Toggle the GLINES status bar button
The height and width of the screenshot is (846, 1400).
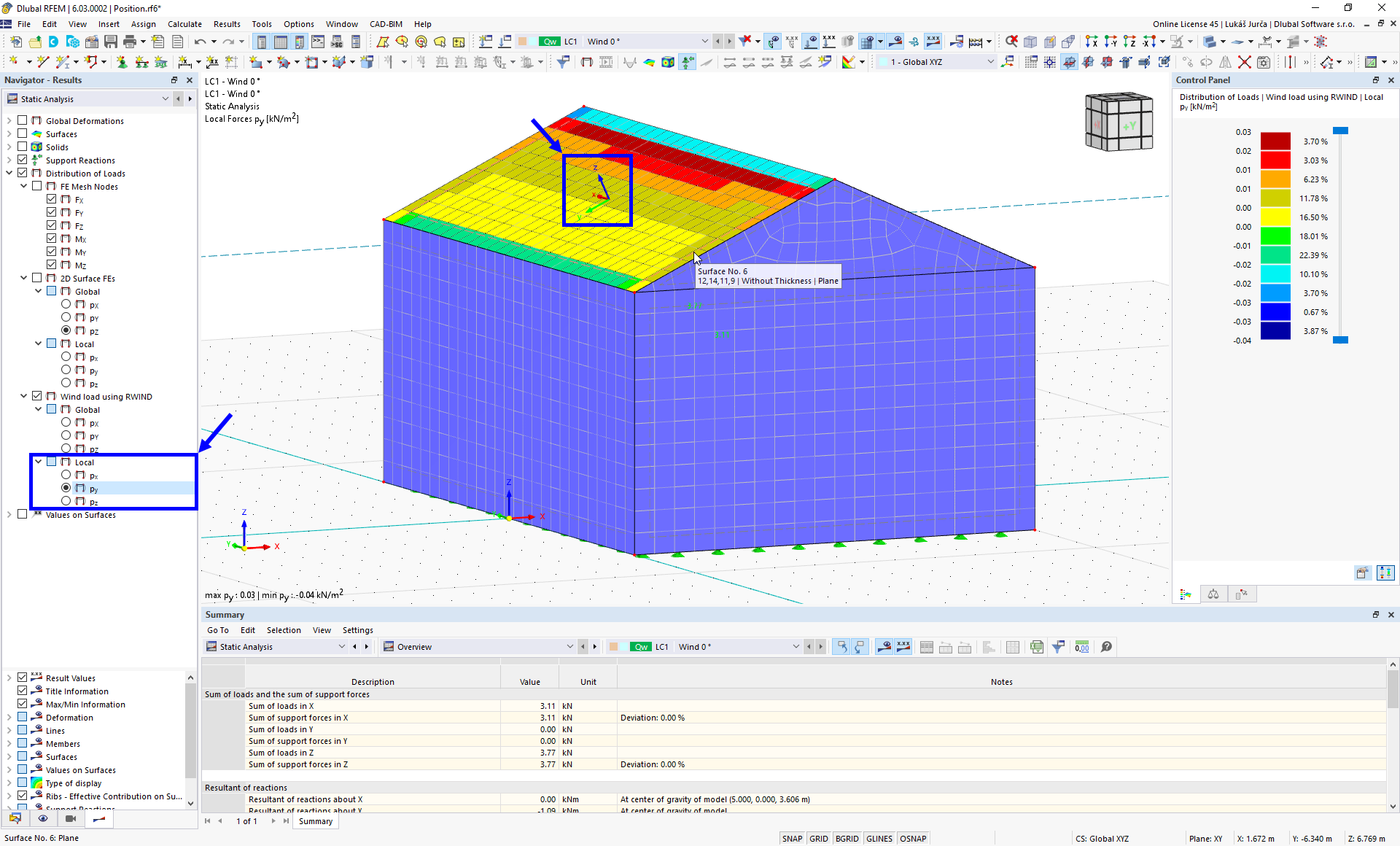pyautogui.click(x=879, y=839)
